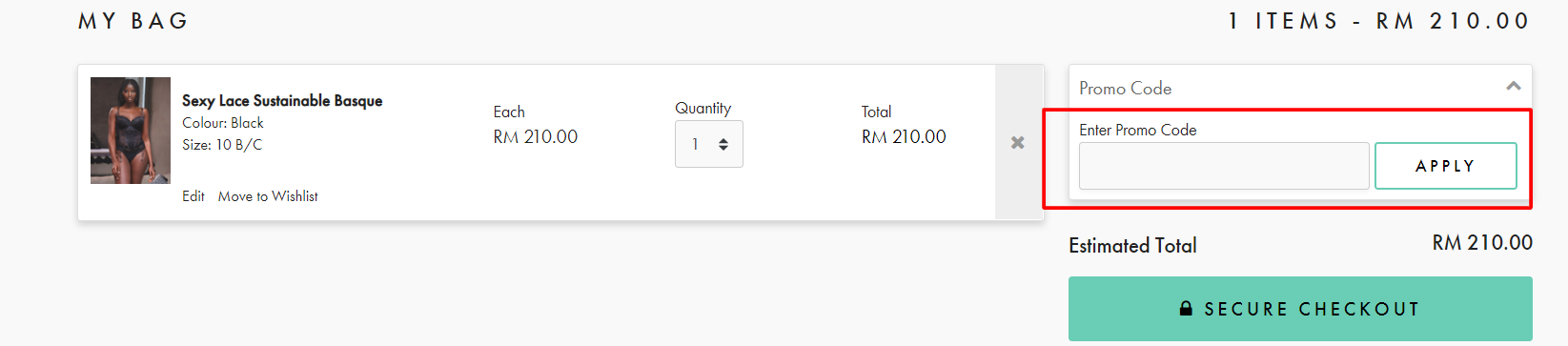
Task: Click the Enter Promo Code label
Action: pyautogui.click(x=1138, y=130)
